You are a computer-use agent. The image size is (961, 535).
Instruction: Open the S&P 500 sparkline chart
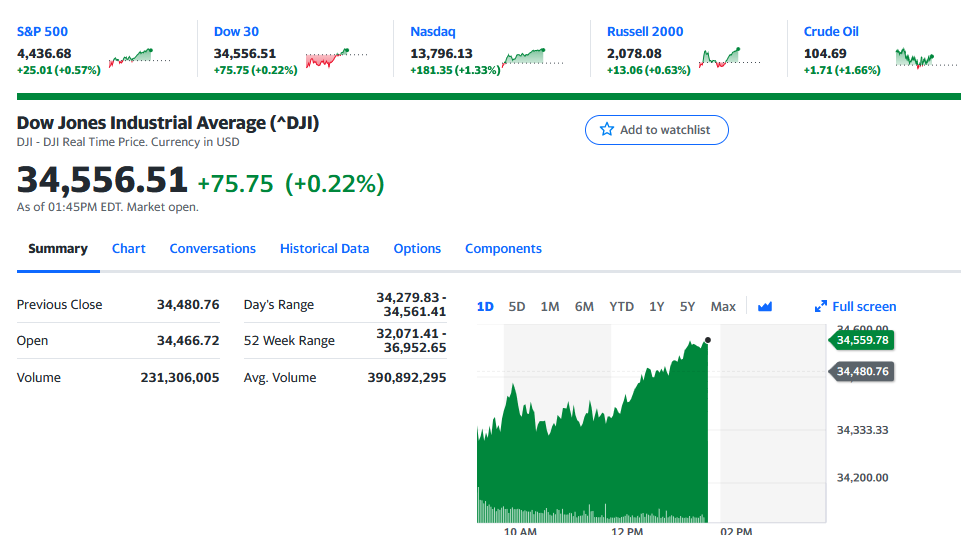(x=140, y=58)
